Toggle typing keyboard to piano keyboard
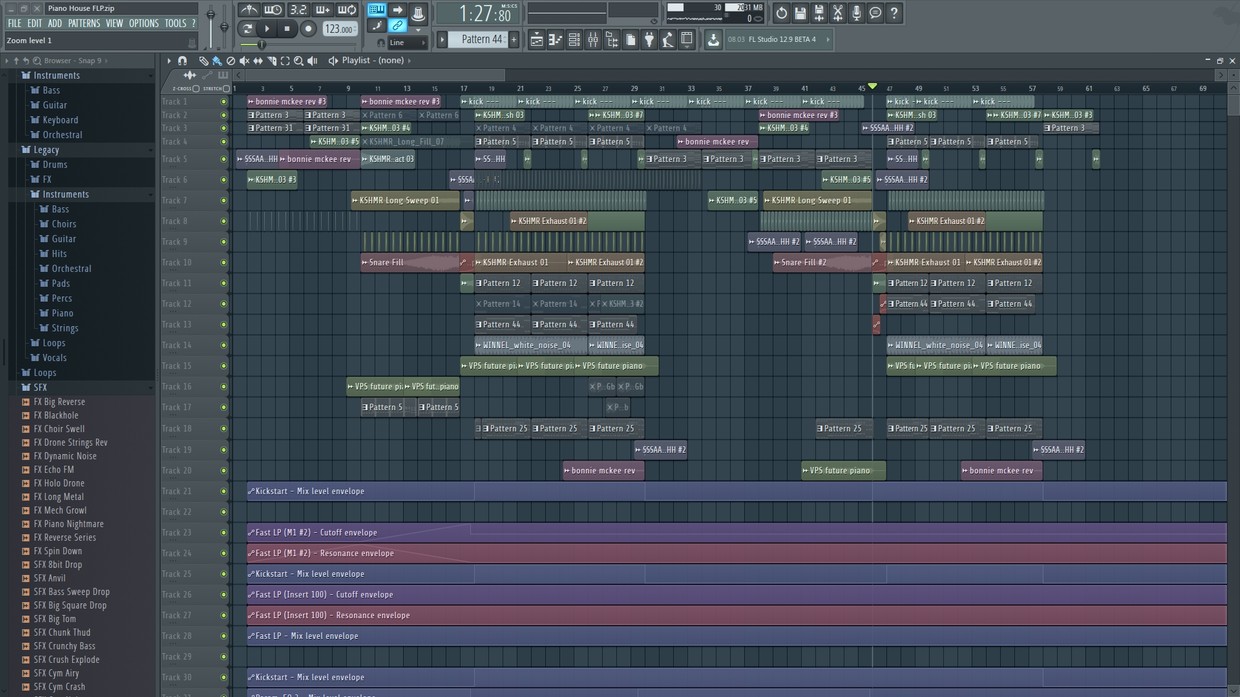The width and height of the screenshot is (1240, 697). [x=377, y=10]
